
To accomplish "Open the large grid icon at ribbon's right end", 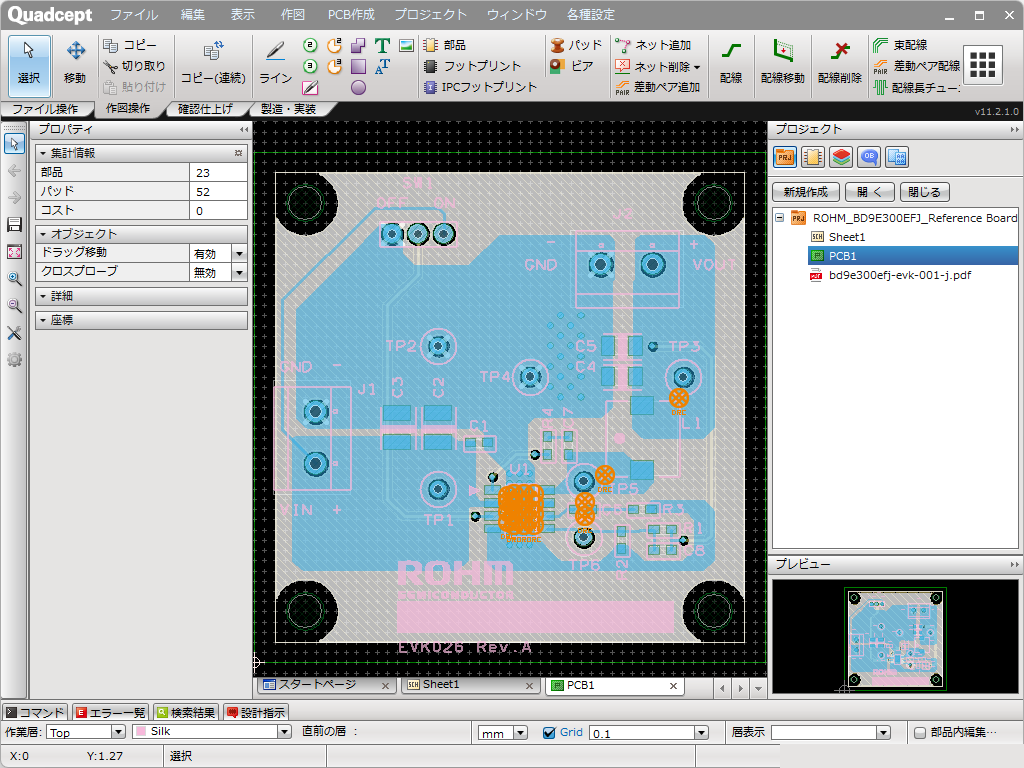I will [x=982, y=65].
